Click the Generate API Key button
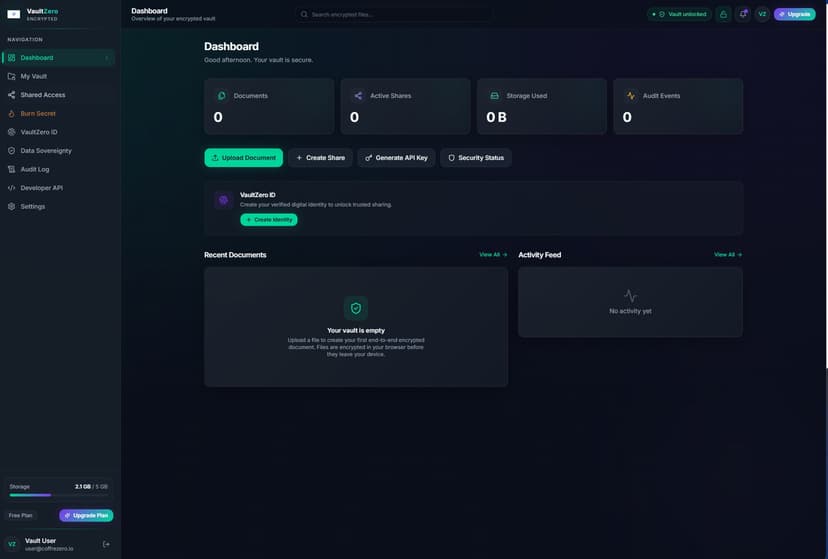 click(397, 158)
